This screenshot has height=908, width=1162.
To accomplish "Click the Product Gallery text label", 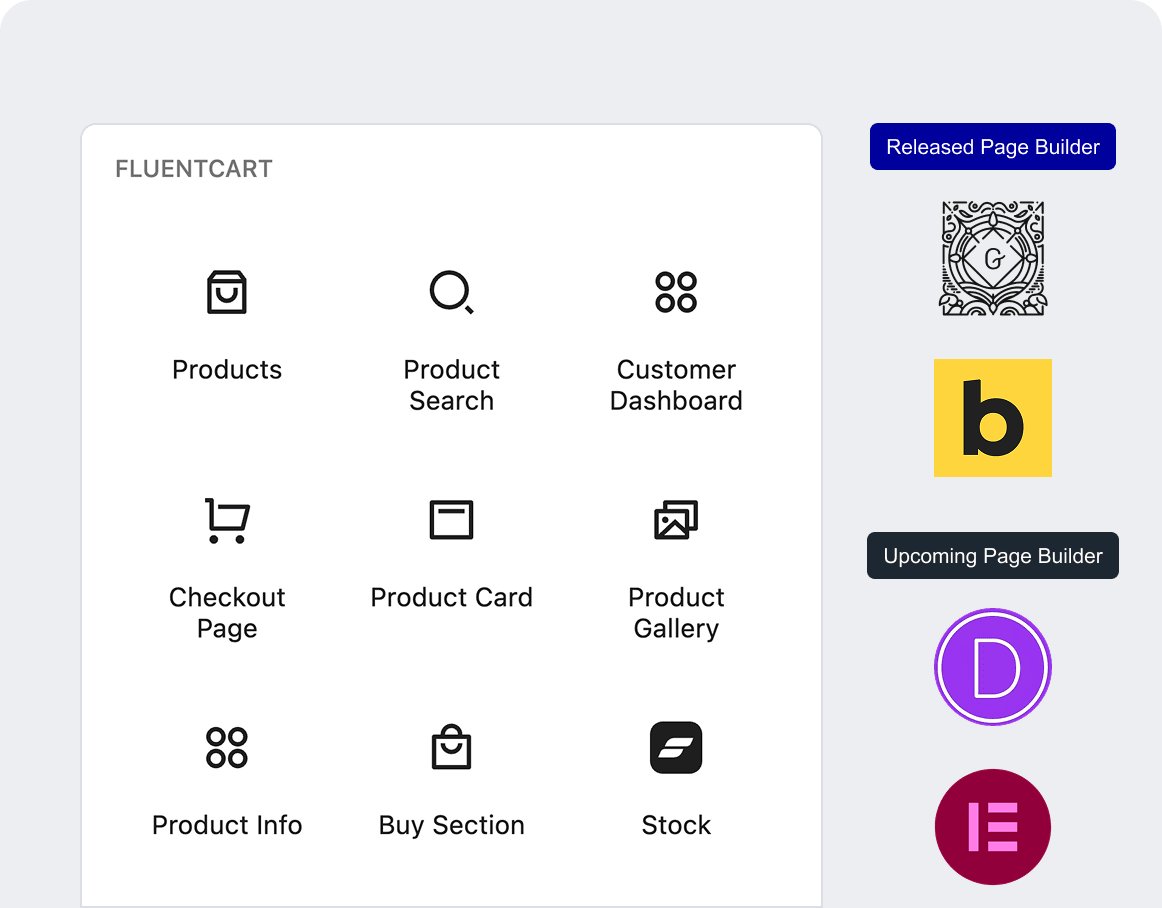I will click(x=676, y=613).
